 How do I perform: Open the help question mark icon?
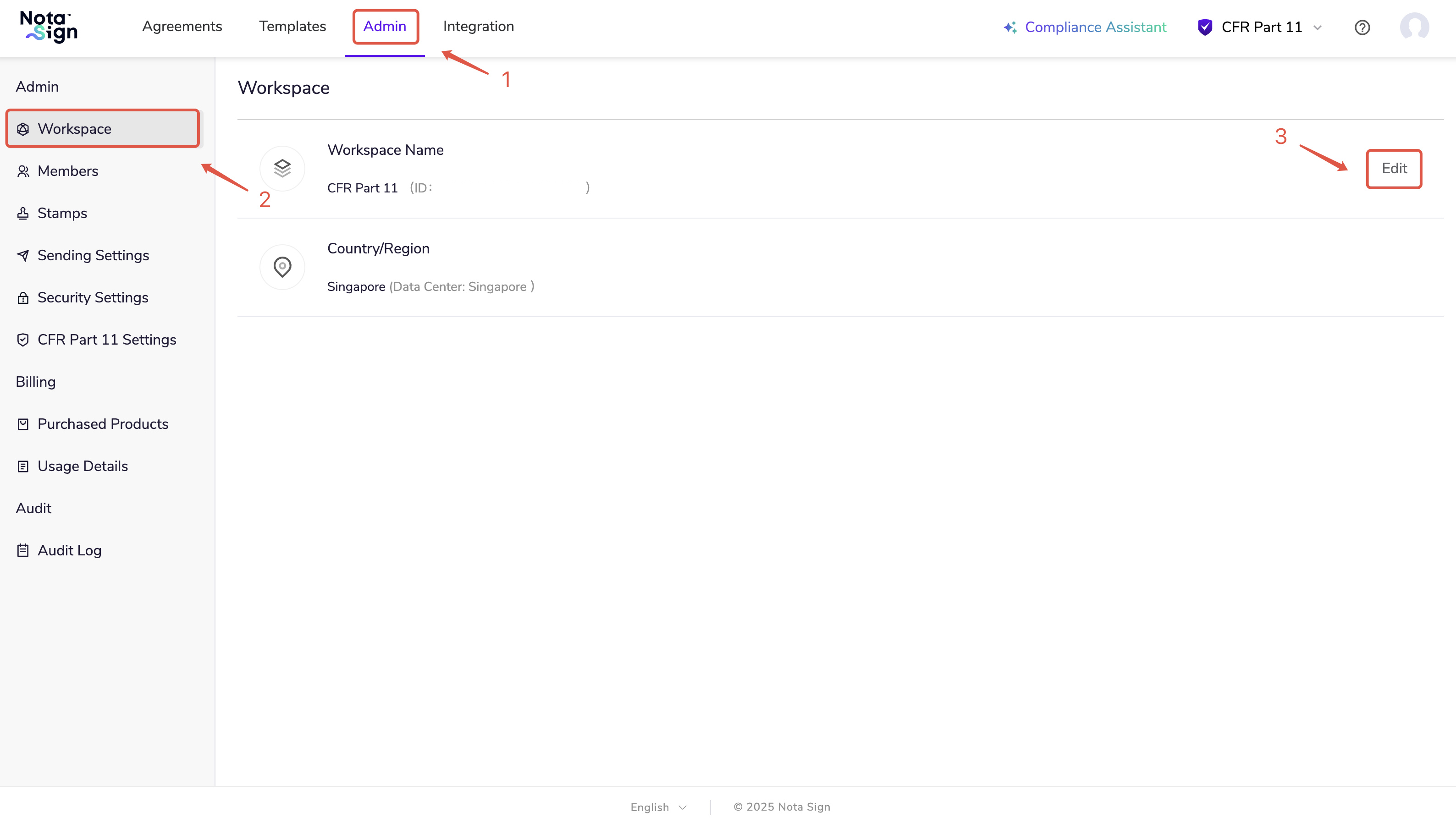[x=1362, y=27]
